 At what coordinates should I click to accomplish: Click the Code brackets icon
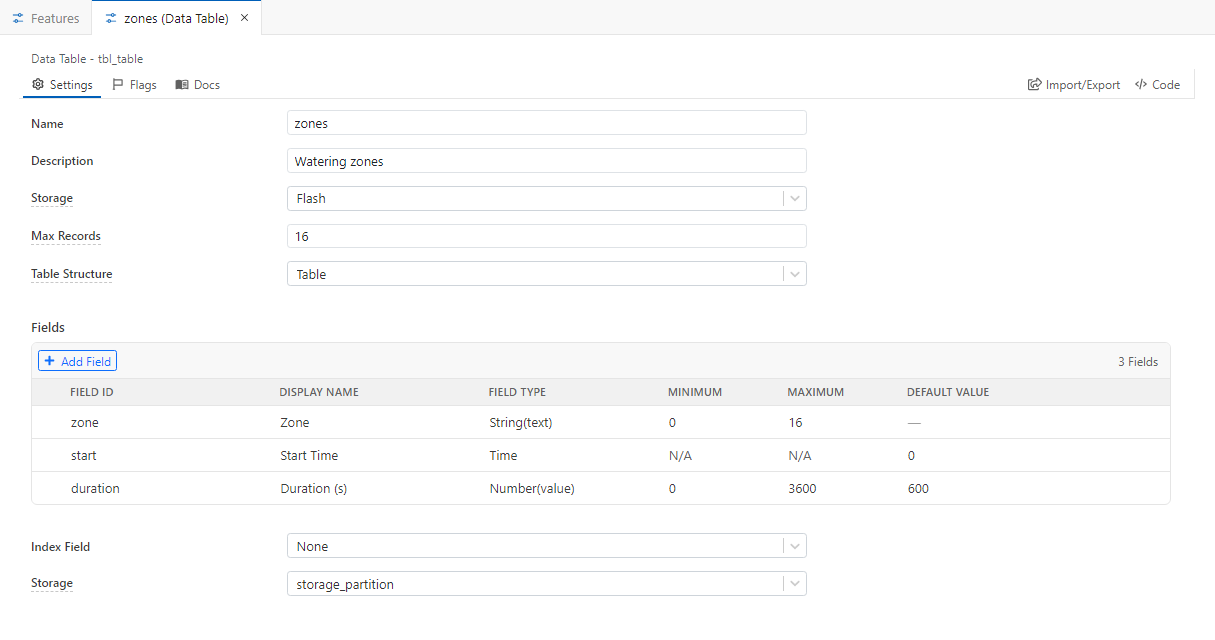[1141, 85]
